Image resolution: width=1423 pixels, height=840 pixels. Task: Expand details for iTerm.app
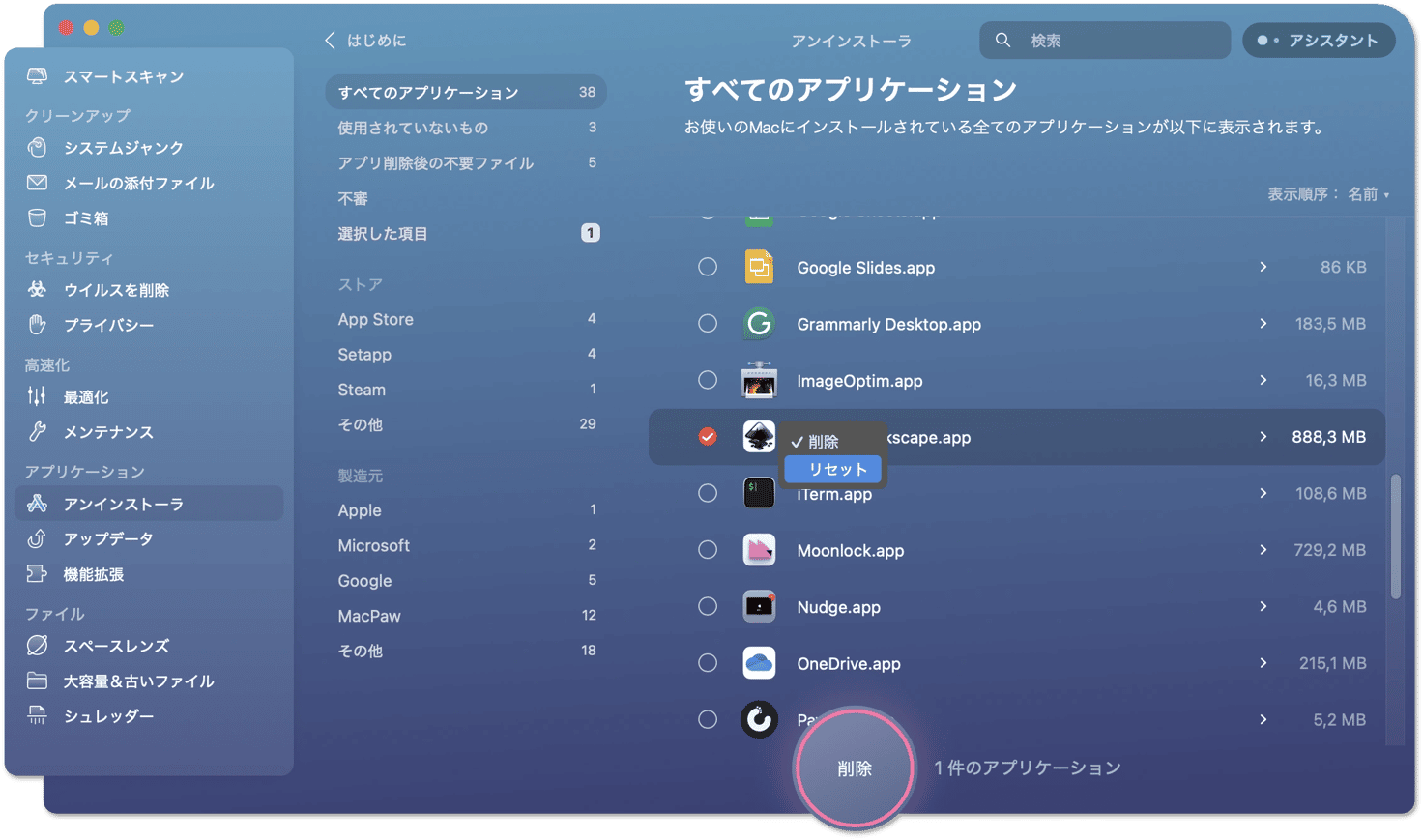[1263, 493]
